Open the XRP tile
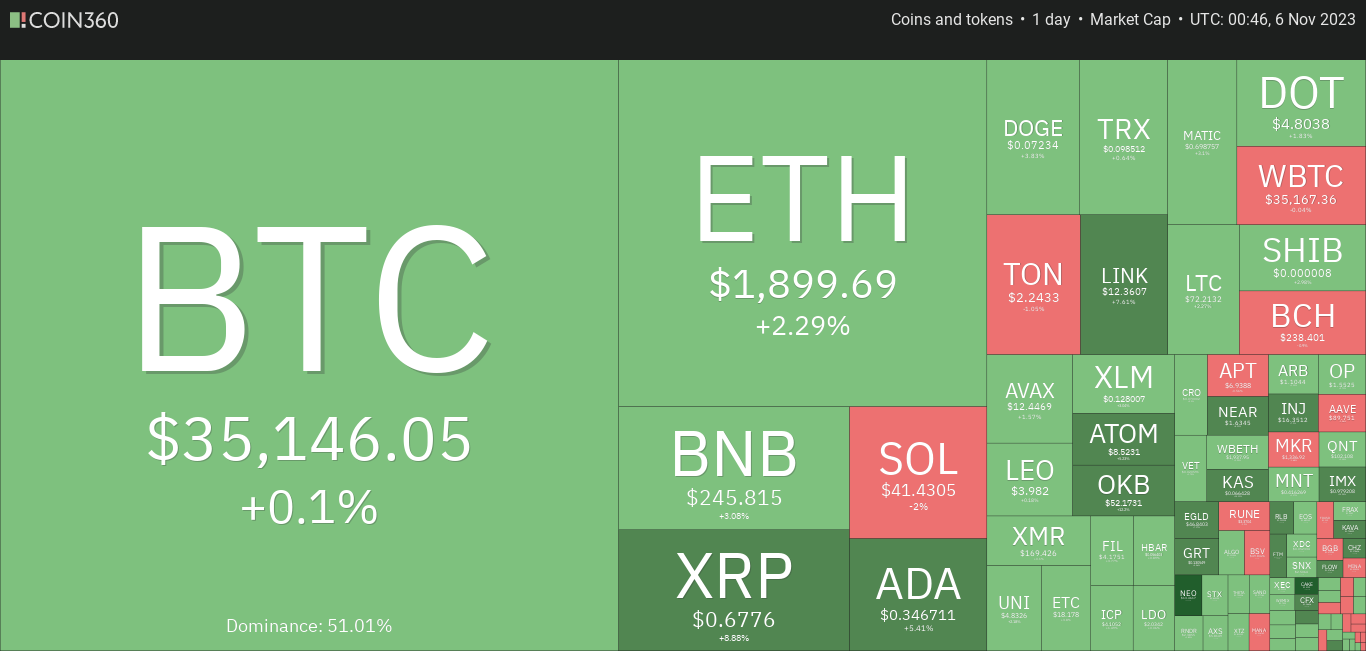Screen dimensions: 1366x651 [734, 590]
